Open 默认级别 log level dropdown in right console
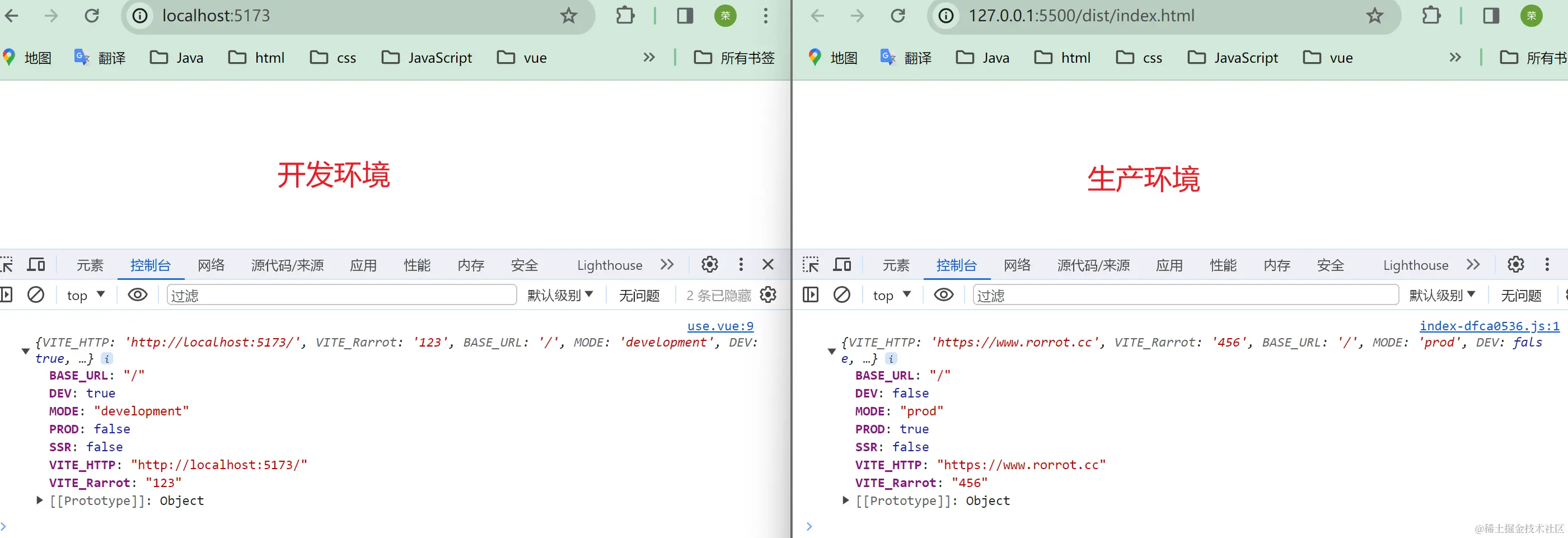Viewport: 1568px width, 538px height. [x=1442, y=295]
